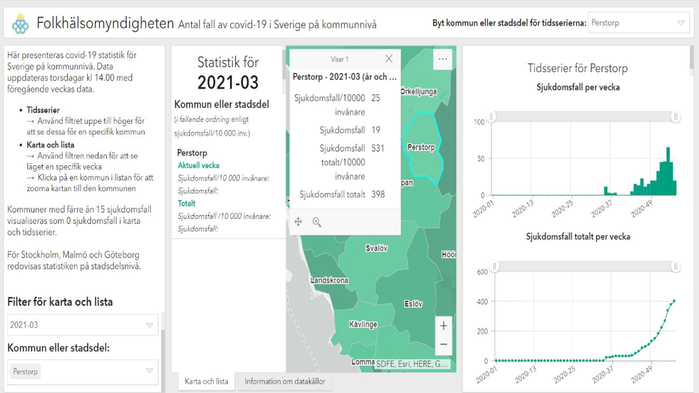
Task: Select Perstorp in the municipality list
Action: pos(192,153)
